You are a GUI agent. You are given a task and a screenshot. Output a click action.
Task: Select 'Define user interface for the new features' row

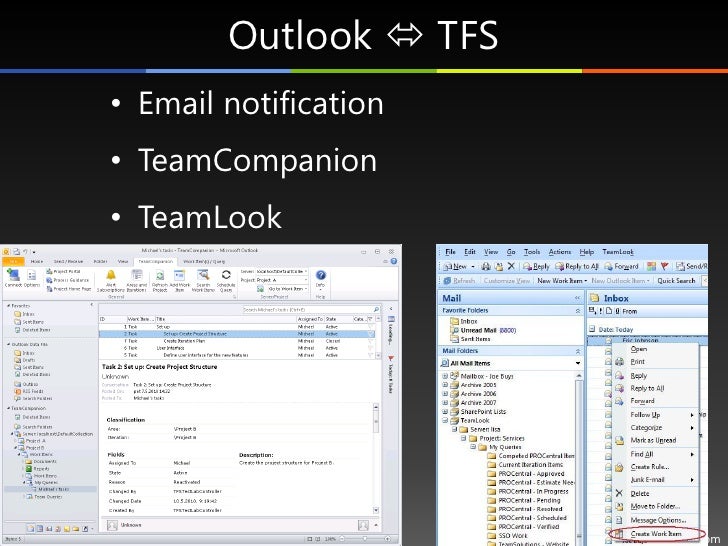point(236,355)
